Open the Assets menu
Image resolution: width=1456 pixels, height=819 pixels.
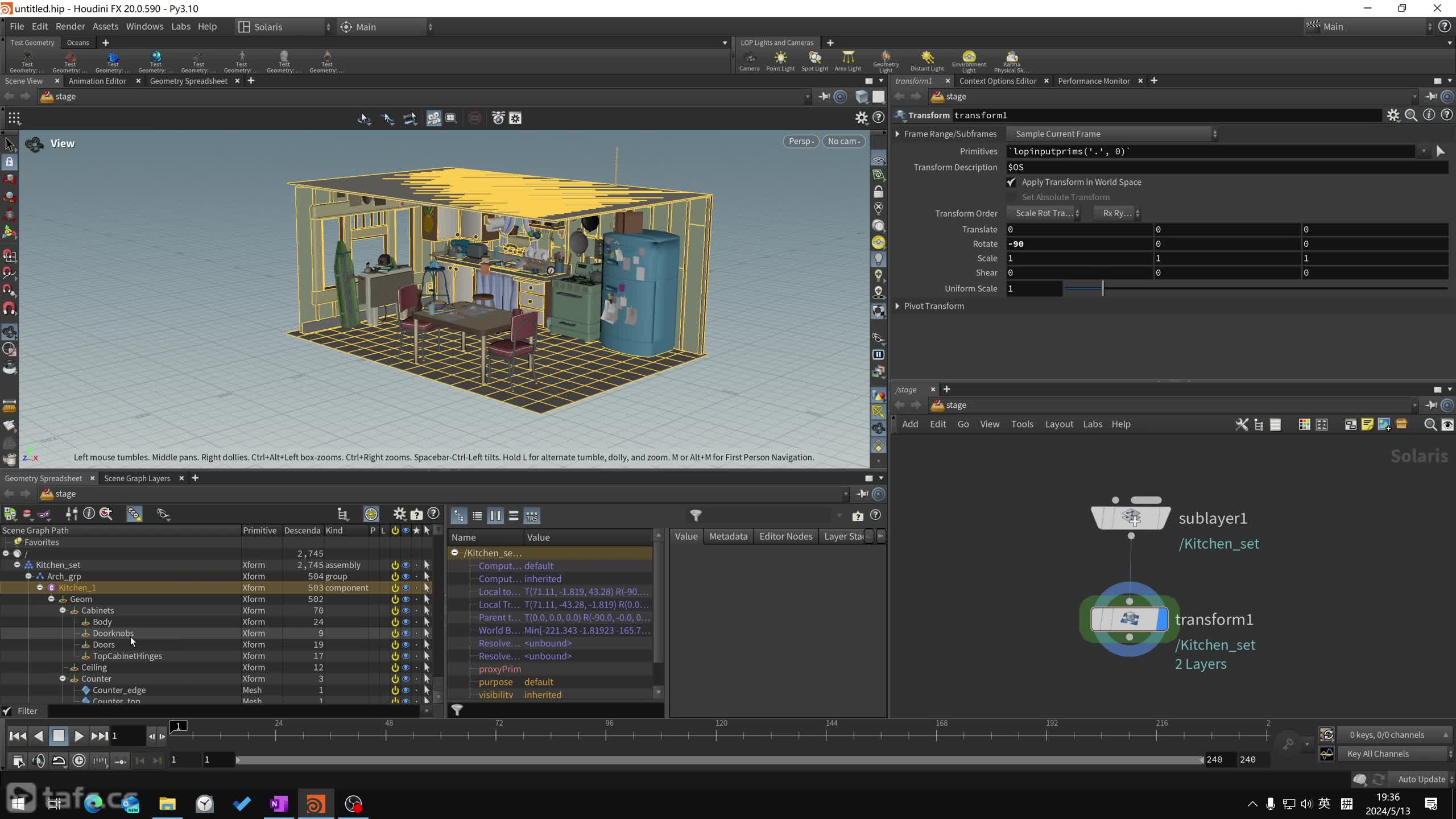[x=105, y=27]
